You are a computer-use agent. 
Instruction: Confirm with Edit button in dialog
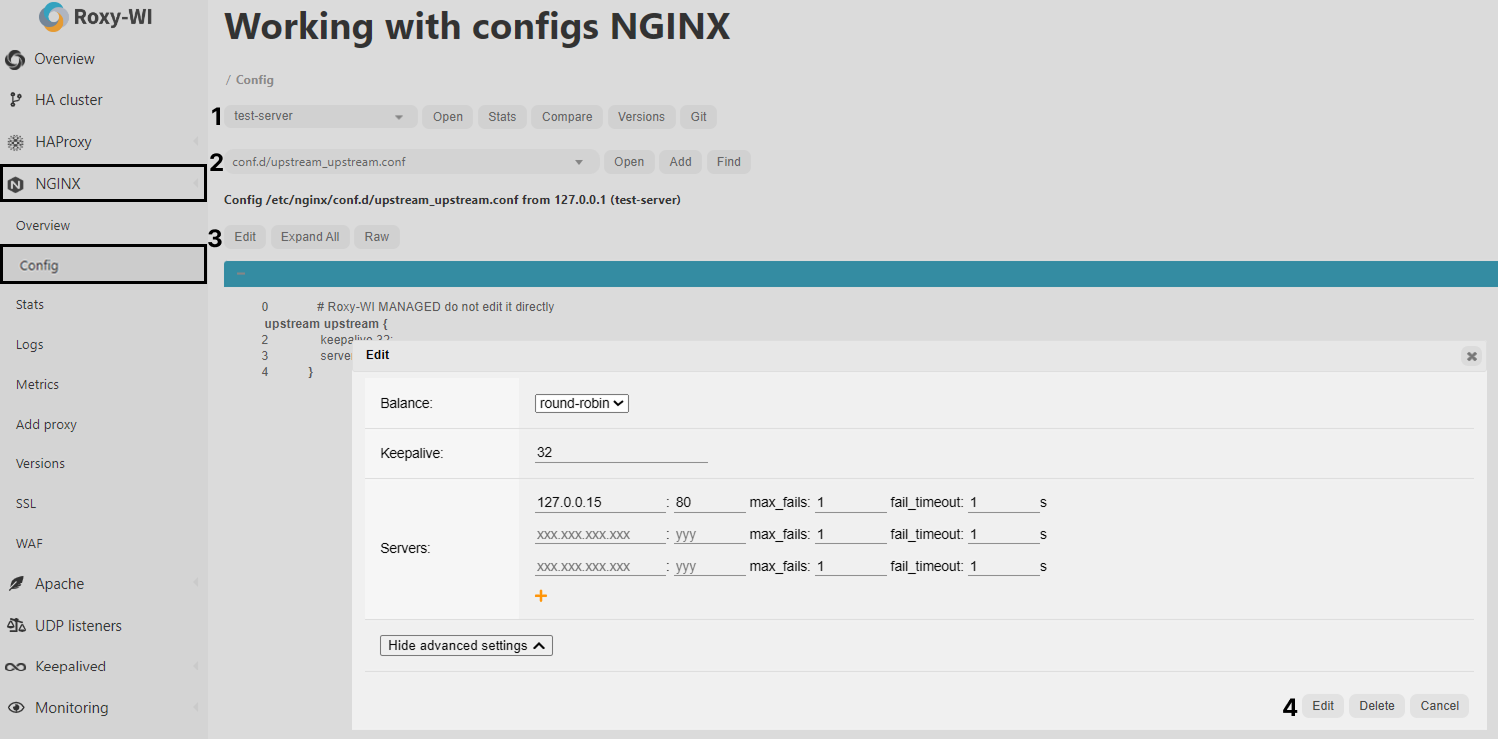click(x=1323, y=706)
